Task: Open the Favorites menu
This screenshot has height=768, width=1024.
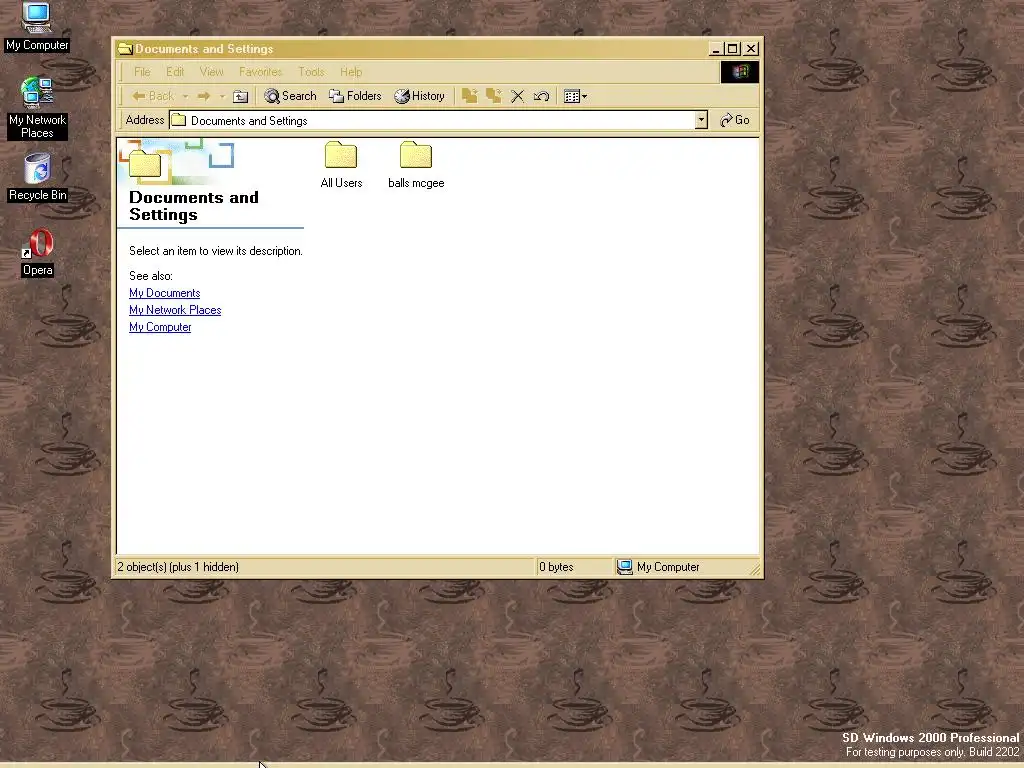Action: 260,72
